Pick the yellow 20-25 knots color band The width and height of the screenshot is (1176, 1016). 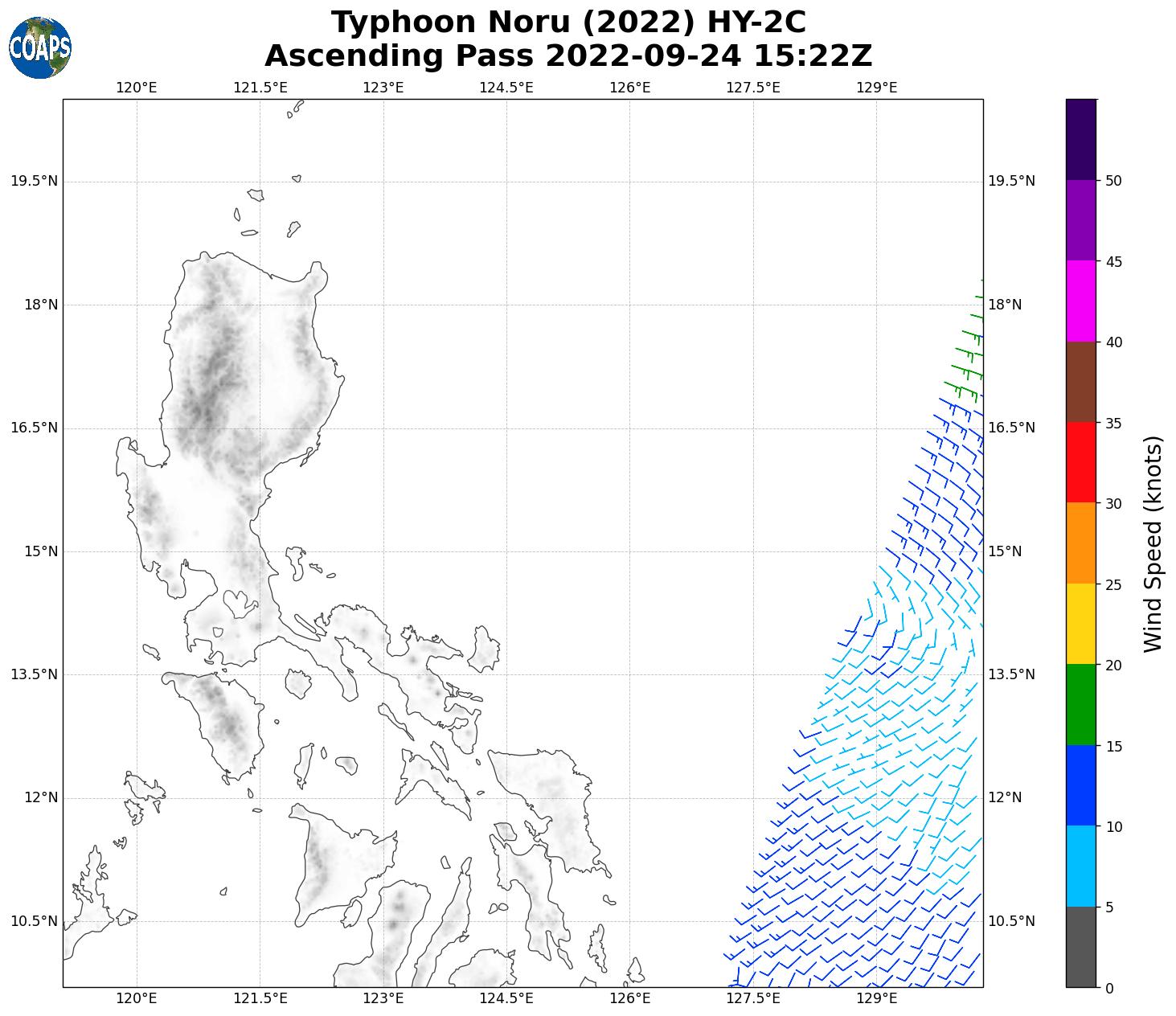pyautogui.click(x=1080, y=624)
